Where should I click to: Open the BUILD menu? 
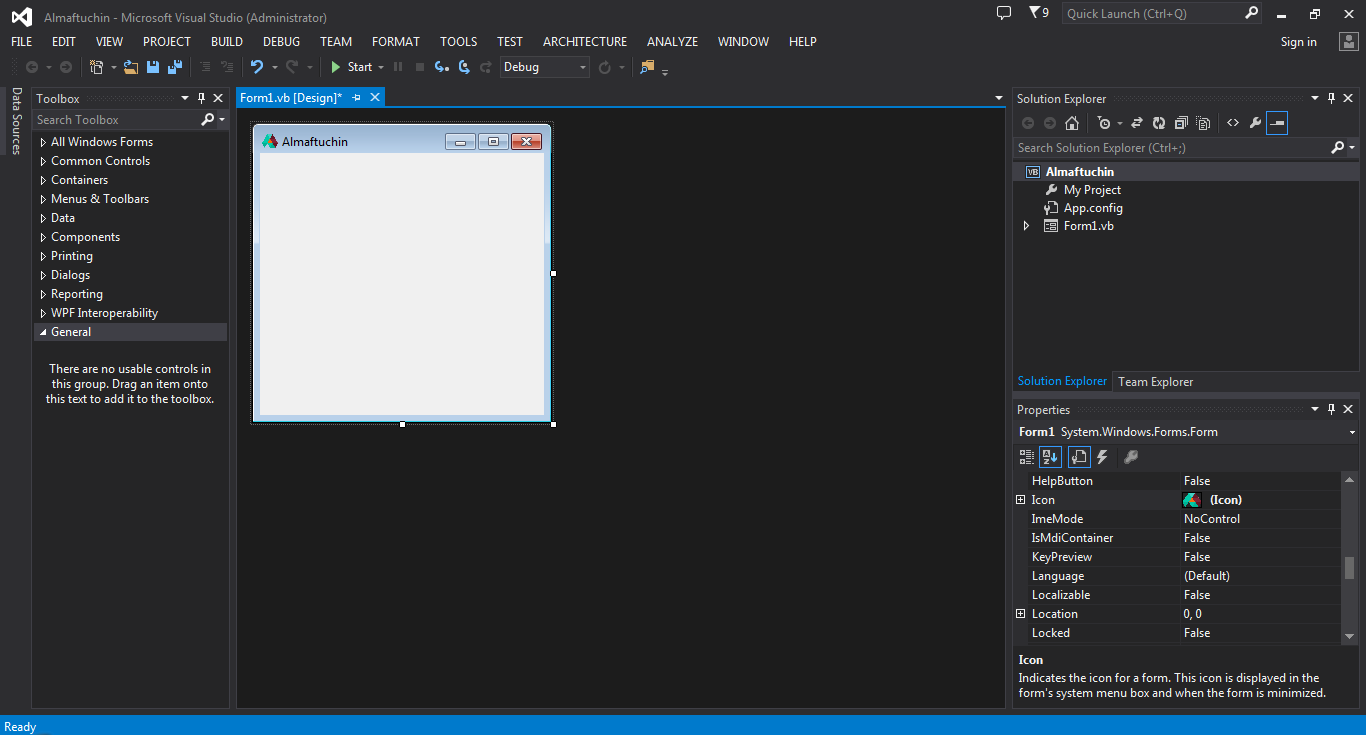(227, 41)
